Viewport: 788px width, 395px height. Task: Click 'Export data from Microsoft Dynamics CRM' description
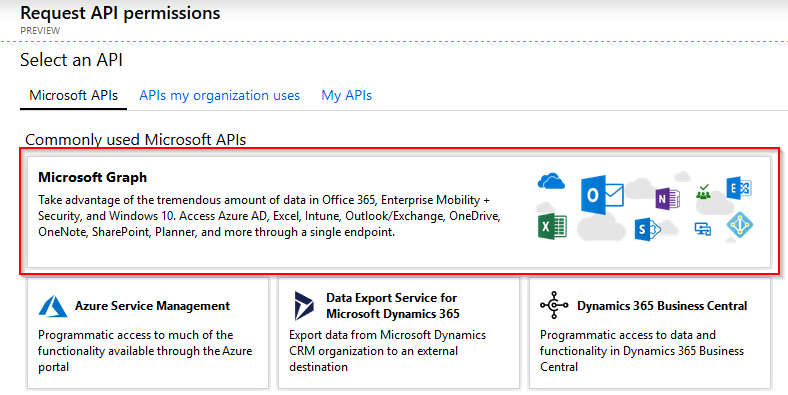pyautogui.click(x=387, y=351)
